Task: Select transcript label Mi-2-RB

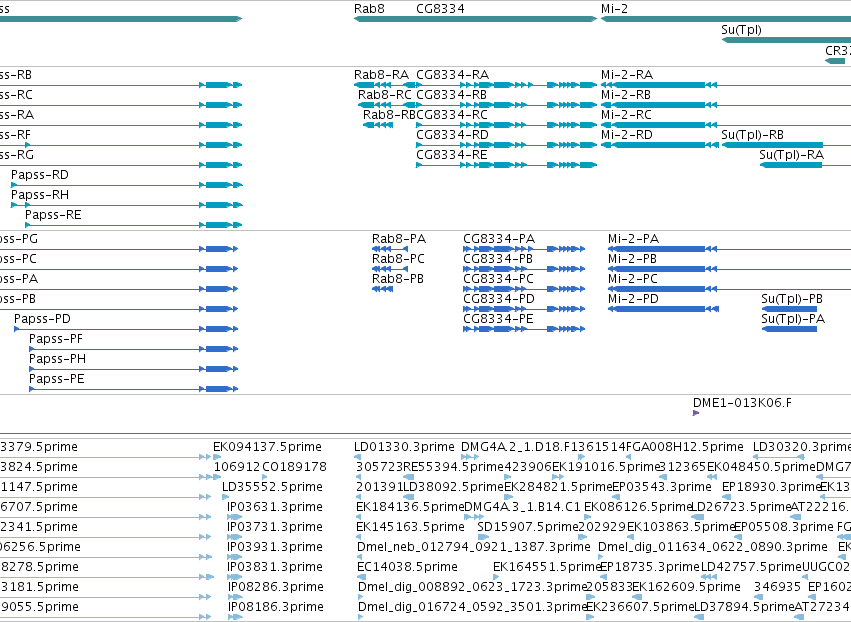Action: tap(626, 95)
